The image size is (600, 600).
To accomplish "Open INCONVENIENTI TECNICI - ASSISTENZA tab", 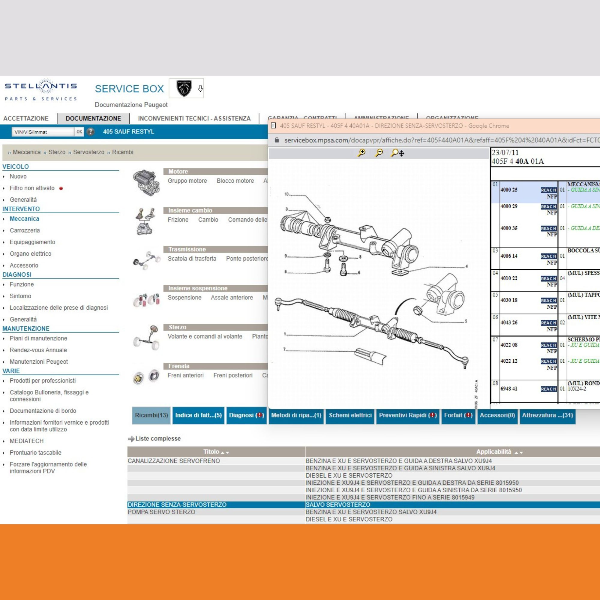I will 194,119.
